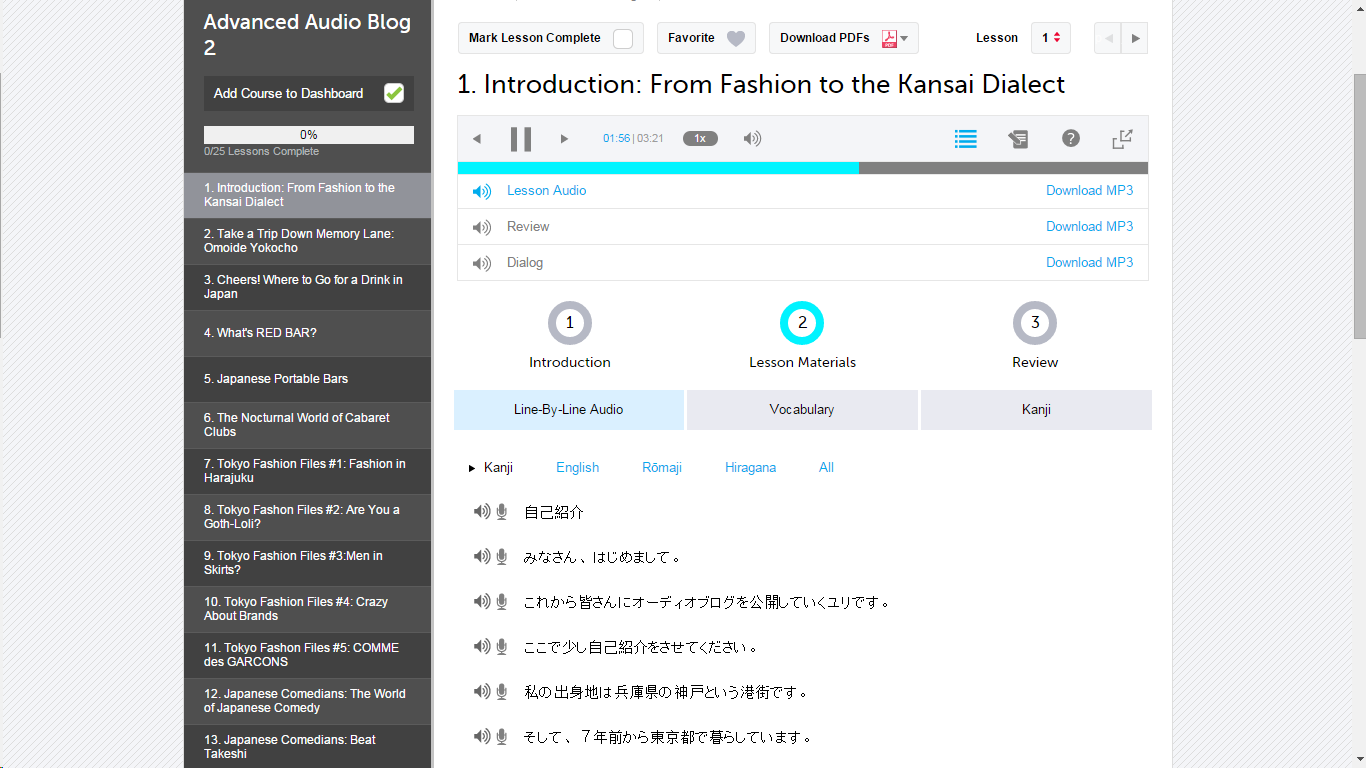
Task: Open the help question mark icon
Action: (x=1071, y=138)
